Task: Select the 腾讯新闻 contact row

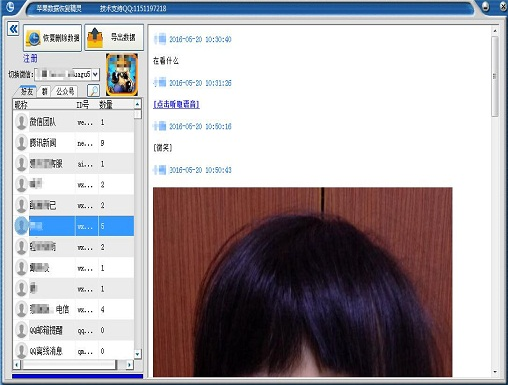Action: coord(74,143)
